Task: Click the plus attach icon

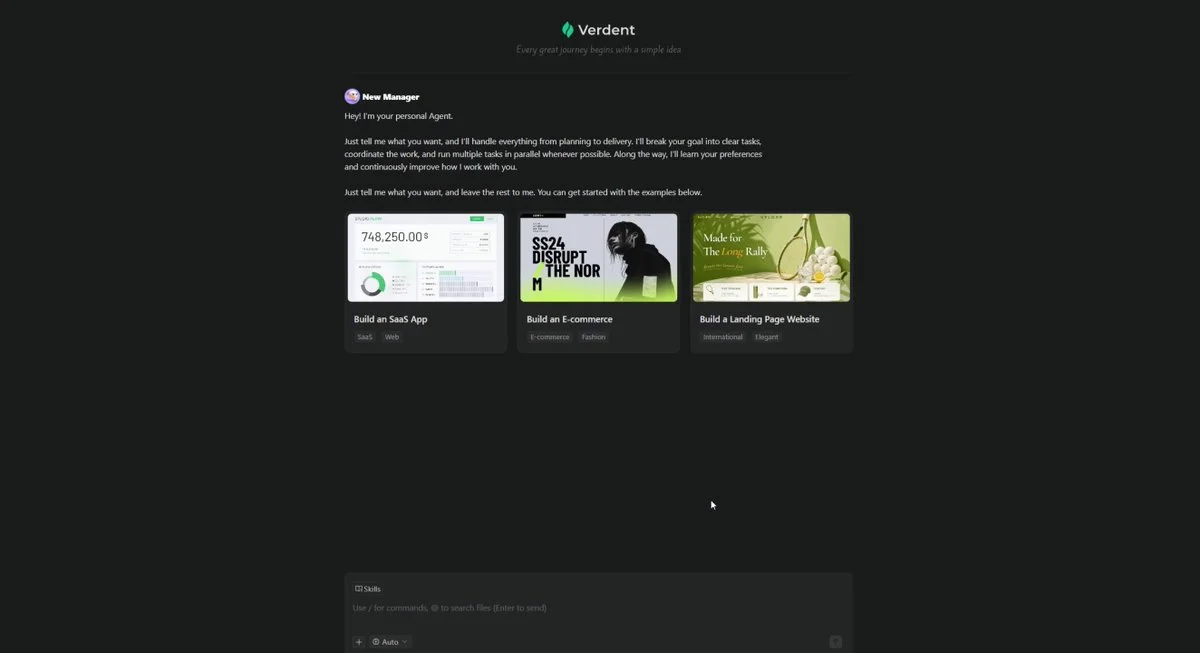Action: click(x=359, y=642)
